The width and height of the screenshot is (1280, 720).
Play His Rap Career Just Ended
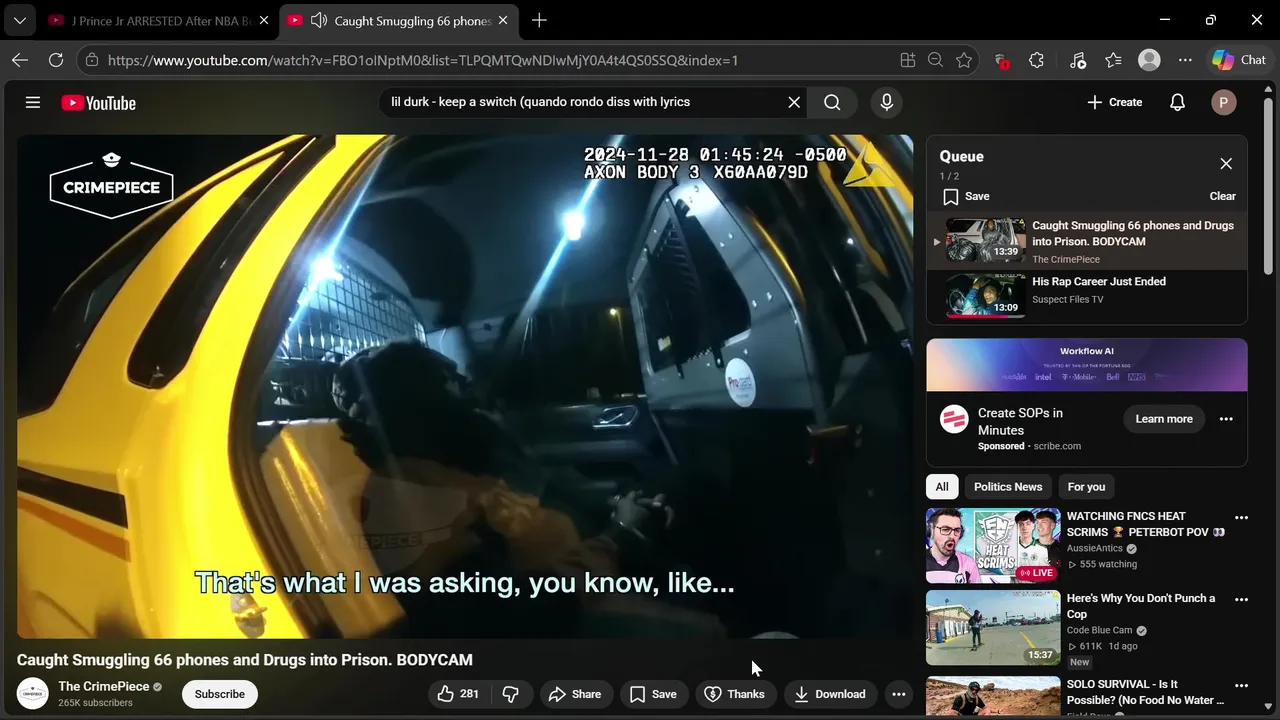(1087, 296)
